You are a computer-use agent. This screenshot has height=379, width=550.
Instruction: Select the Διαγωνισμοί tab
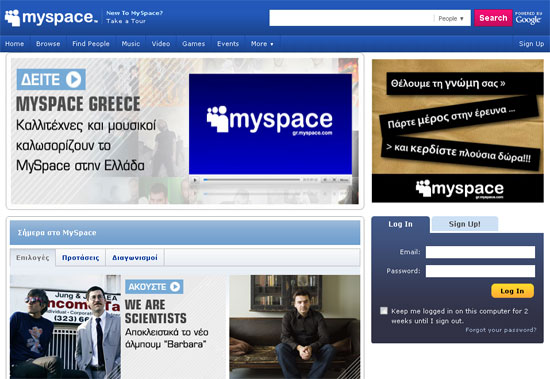point(135,258)
